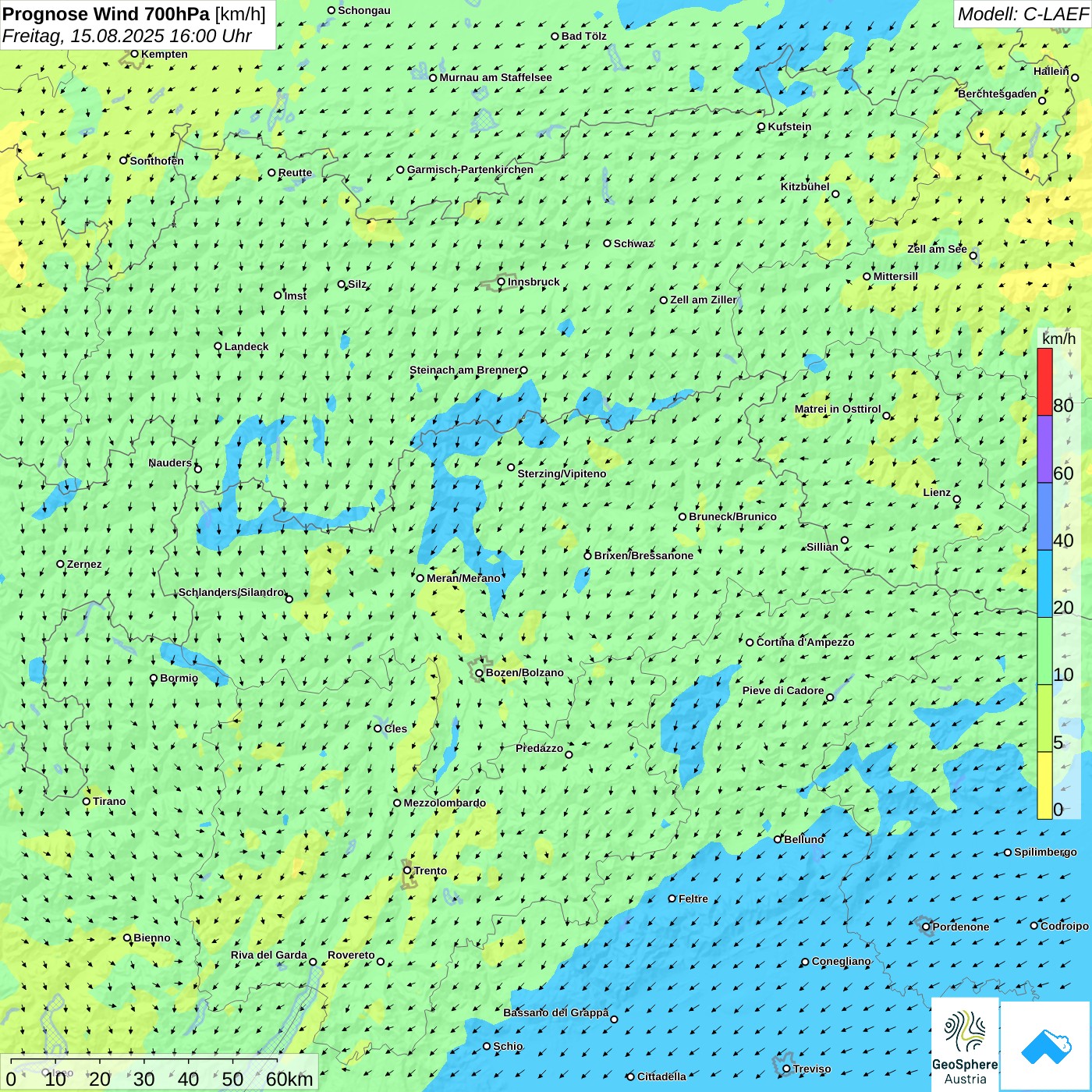Viewport: 1092px width, 1092px height.
Task: Select the lime 5–10 legend color
Action: (x=1044, y=718)
